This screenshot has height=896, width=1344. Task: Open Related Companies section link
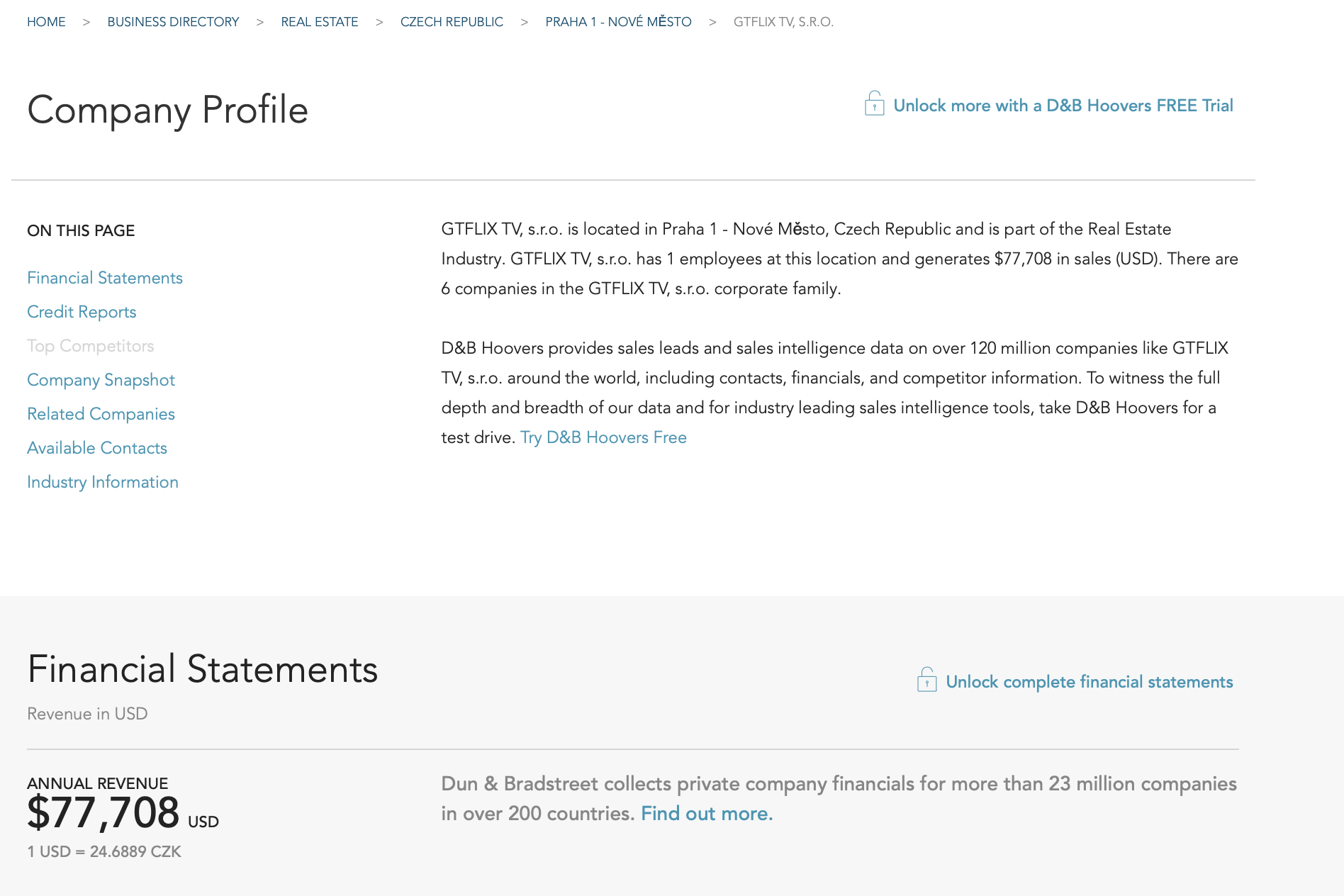click(101, 414)
